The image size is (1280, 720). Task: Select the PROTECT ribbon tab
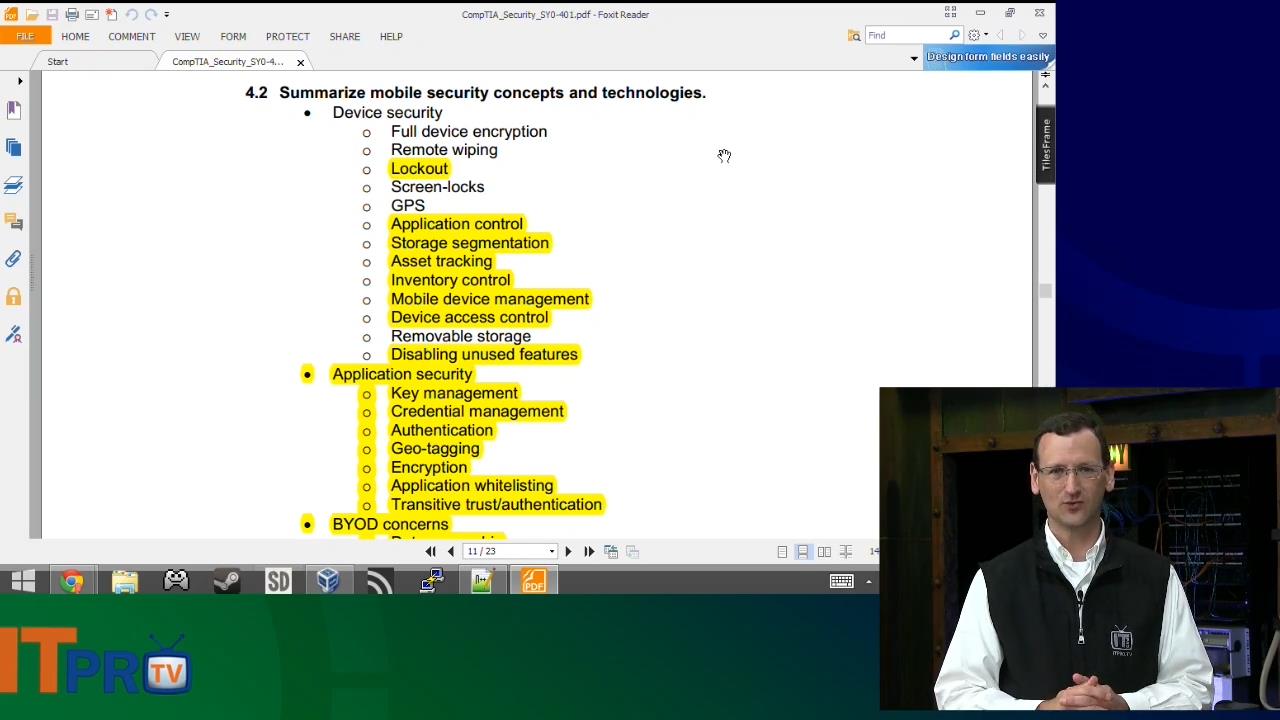click(287, 36)
